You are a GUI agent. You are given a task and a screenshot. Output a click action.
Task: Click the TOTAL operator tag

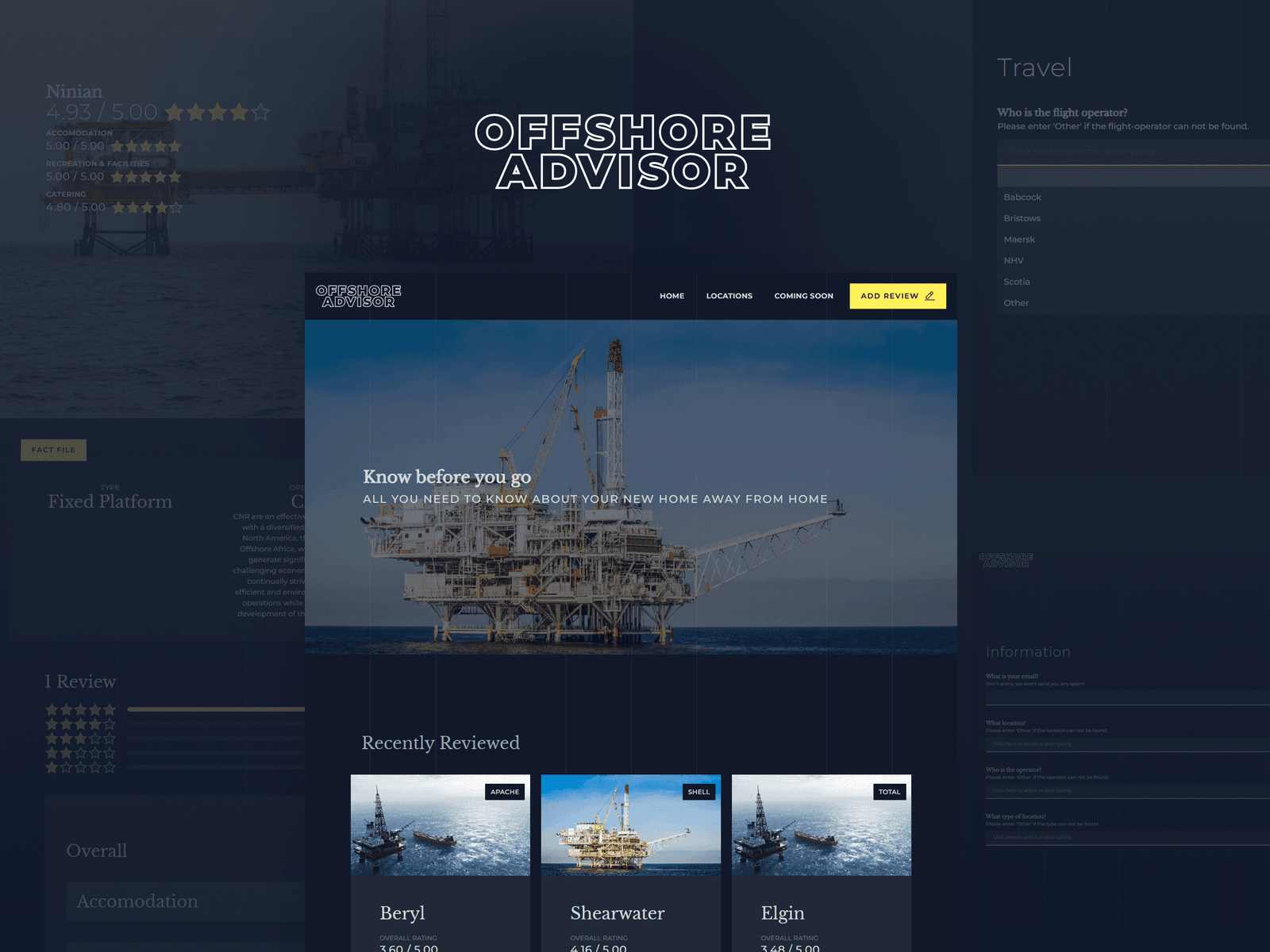[889, 792]
